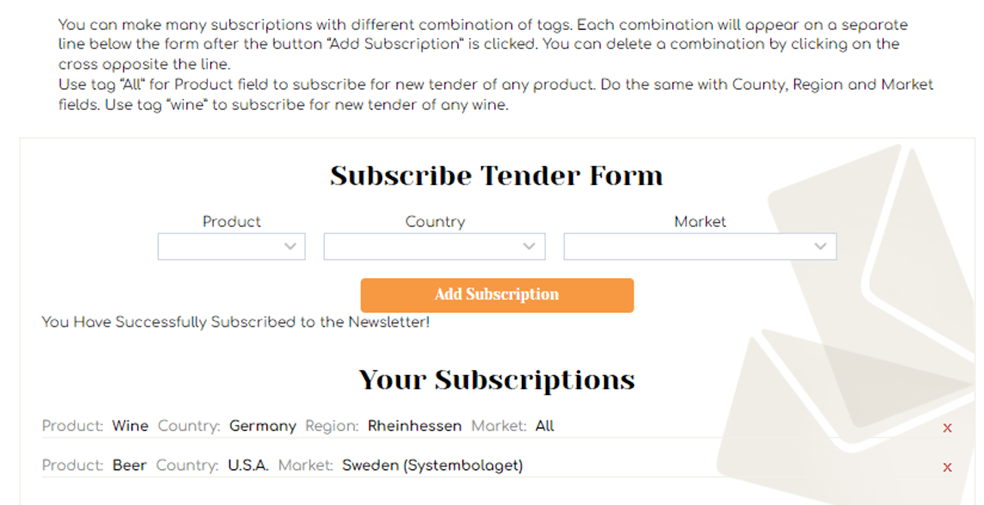Select the Subscribe Tender Form heading
The image size is (984, 505).
coord(496,176)
